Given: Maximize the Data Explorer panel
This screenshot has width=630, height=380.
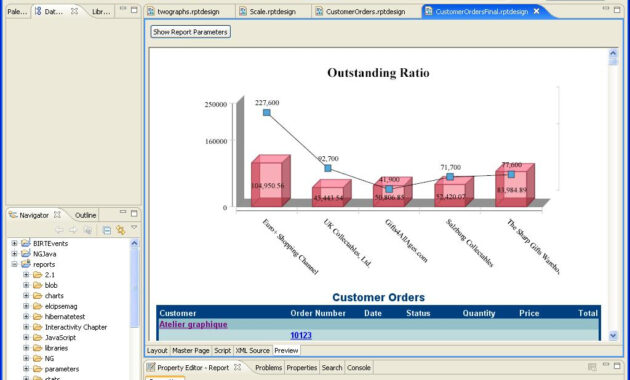Looking at the screenshot, I should (x=134, y=10).
